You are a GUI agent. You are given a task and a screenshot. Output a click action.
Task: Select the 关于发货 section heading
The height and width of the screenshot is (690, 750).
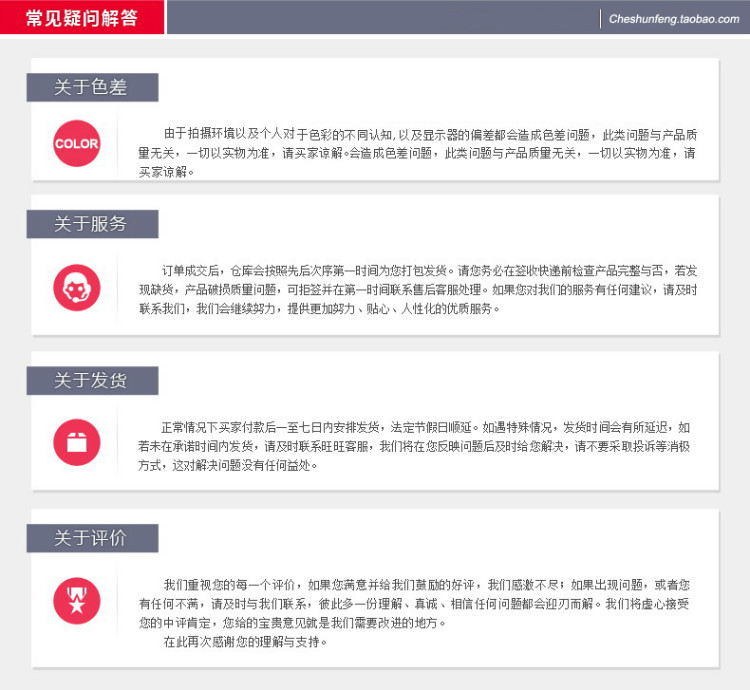coord(91,380)
